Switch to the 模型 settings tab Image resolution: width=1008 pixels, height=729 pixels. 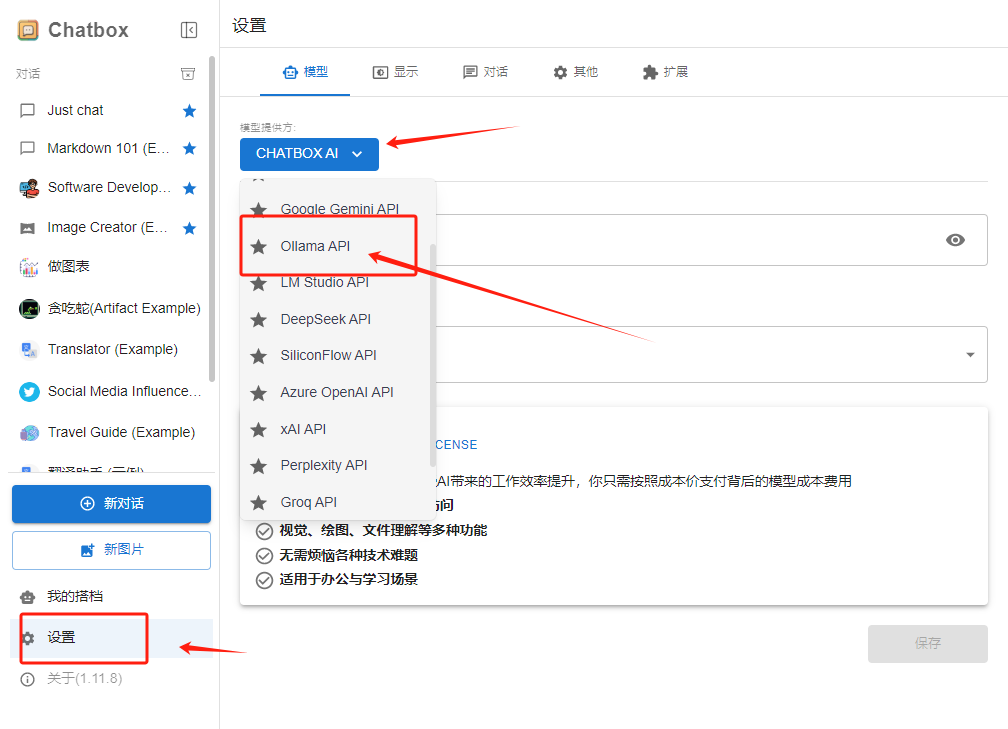pos(305,72)
